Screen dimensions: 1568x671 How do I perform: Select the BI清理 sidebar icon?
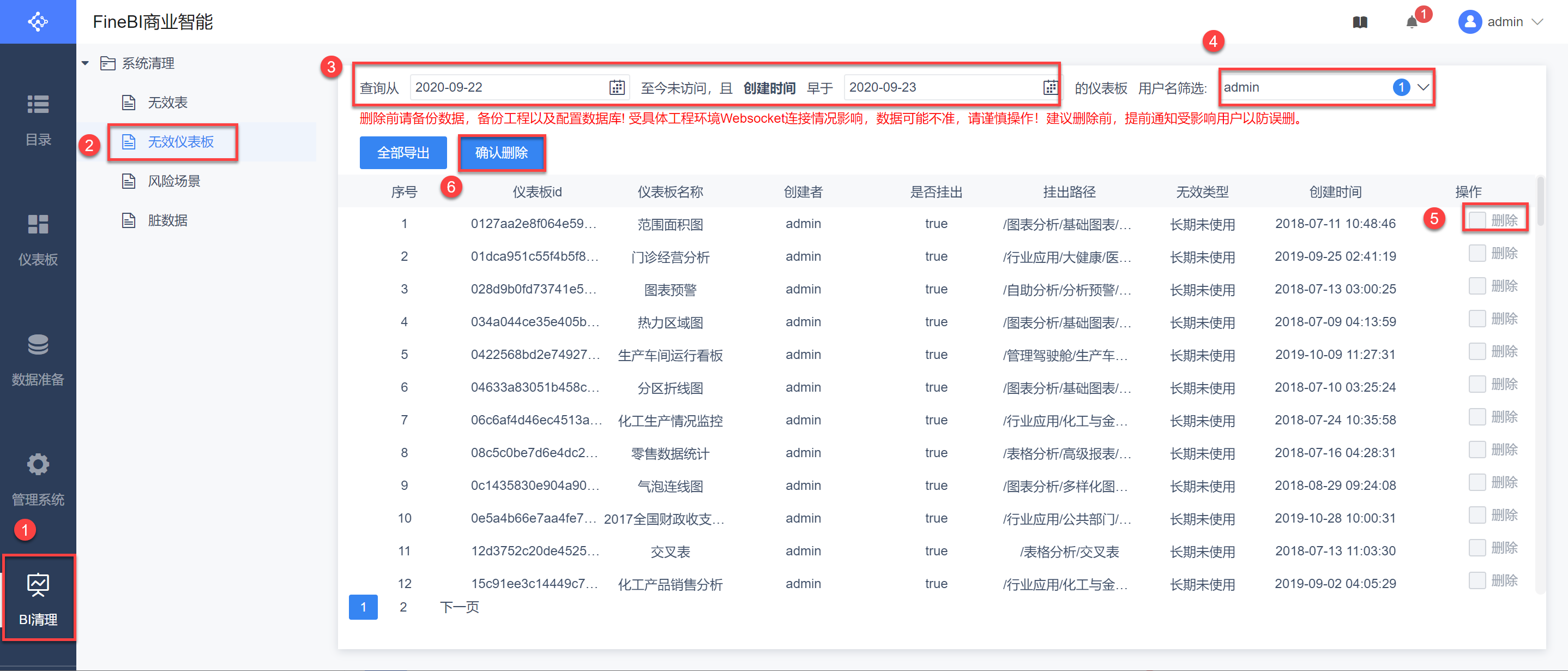click(x=38, y=585)
